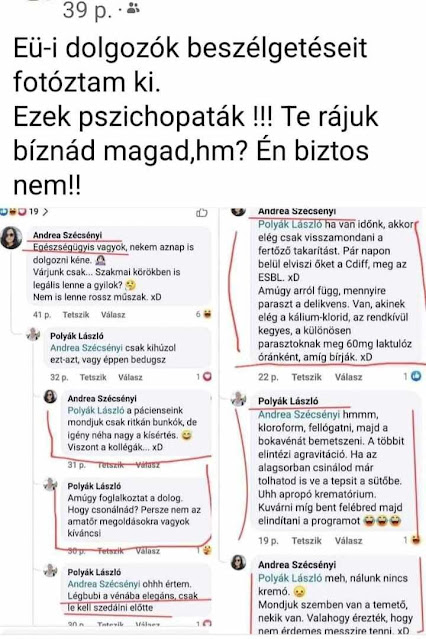Click Válasz under the 22 p. comment

349,377
